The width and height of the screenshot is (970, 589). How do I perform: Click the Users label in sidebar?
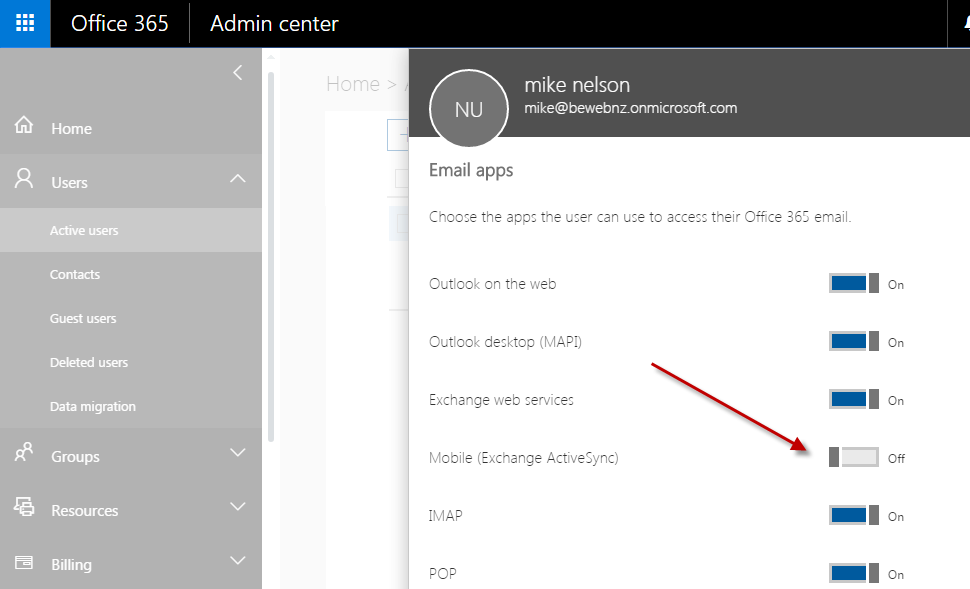(x=69, y=183)
